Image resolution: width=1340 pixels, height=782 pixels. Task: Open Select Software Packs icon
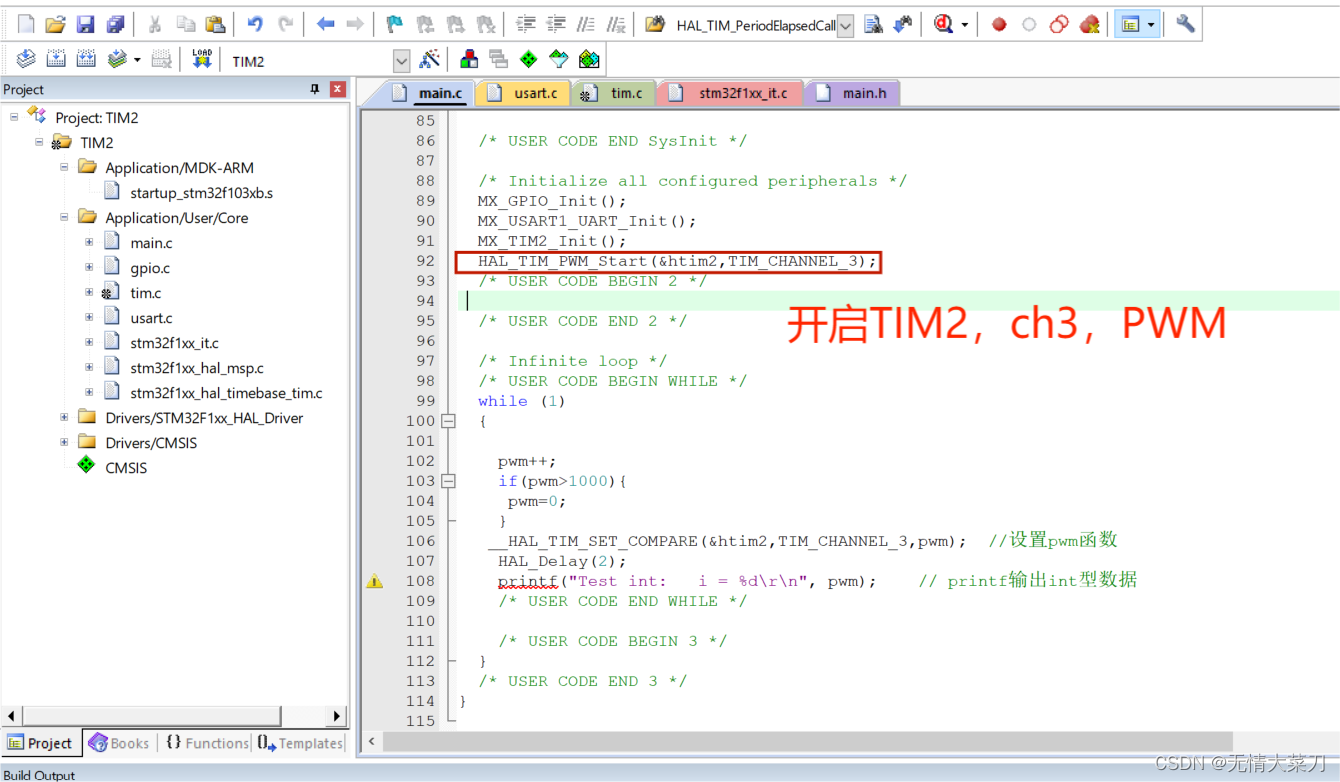click(559, 60)
